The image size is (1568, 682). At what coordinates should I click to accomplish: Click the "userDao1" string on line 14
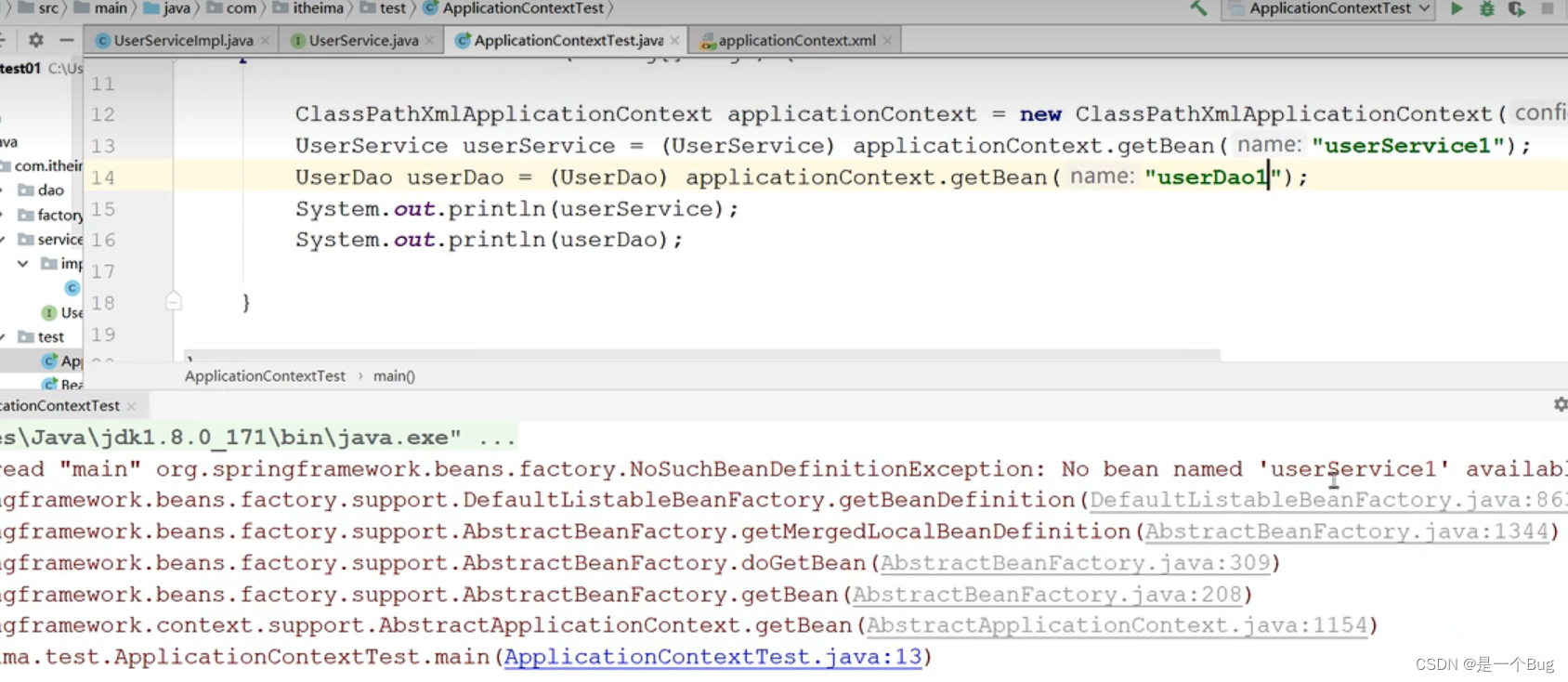1212,177
